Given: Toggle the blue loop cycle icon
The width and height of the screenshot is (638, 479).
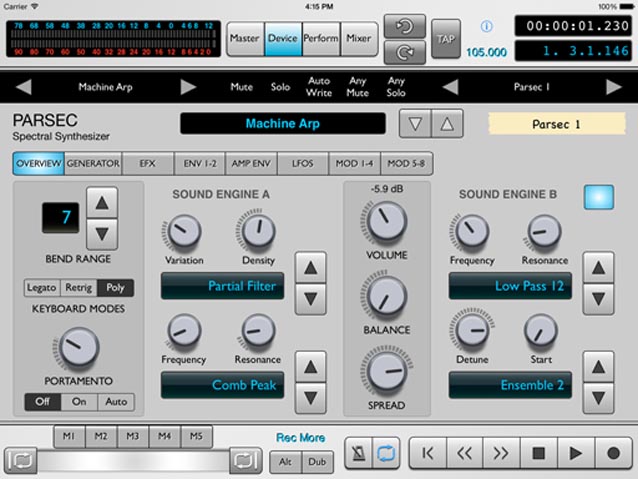Looking at the screenshot, I should pos(386,453).
